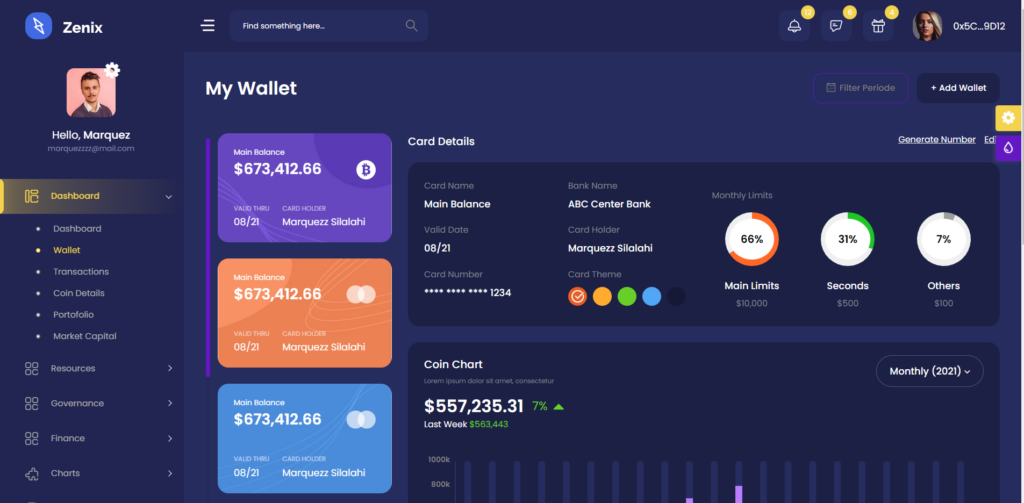
Task: Open the yellow settings gear side tab
Action: (1009, 118)
